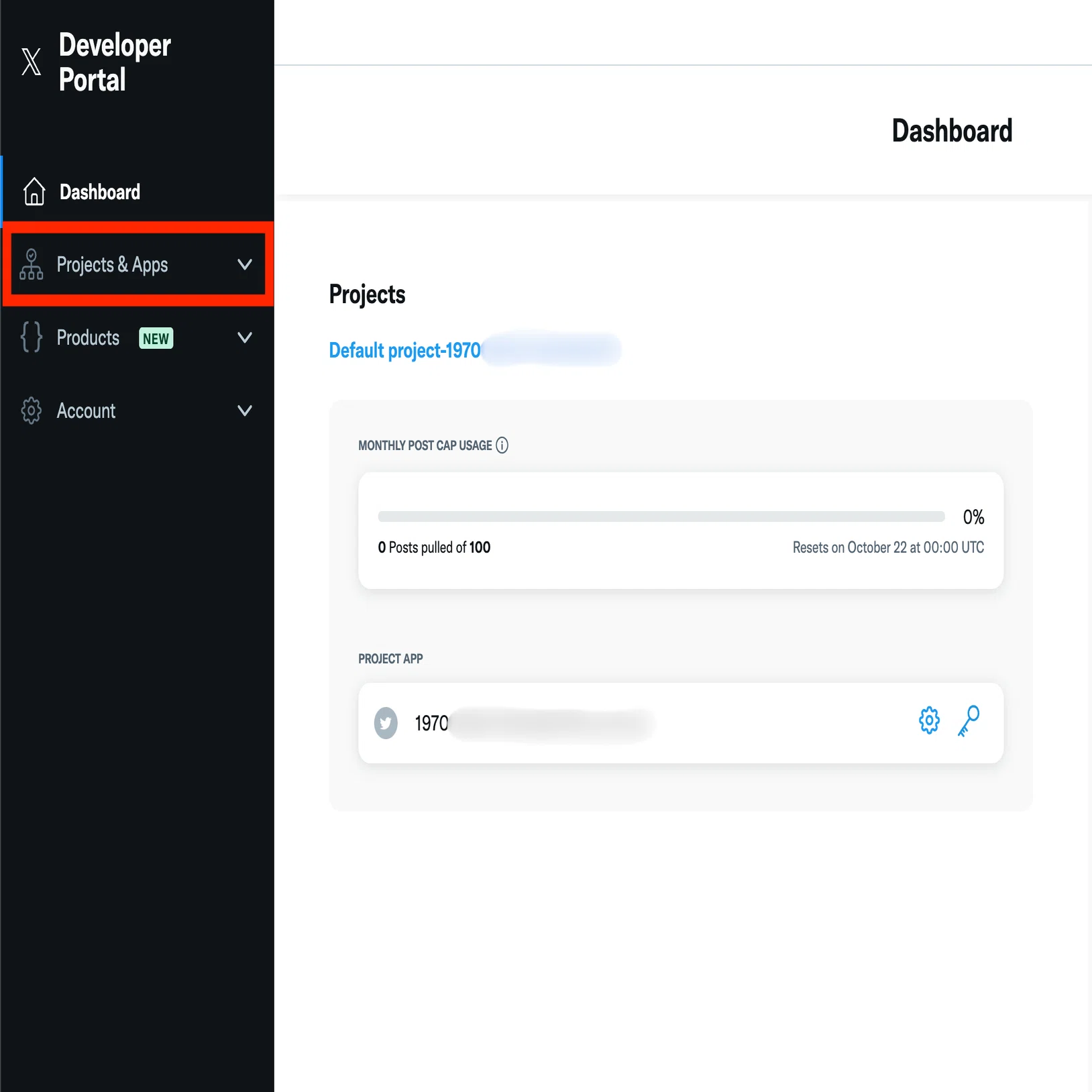Open the Products menu item

pyautogui.click(x=138, y=337)
